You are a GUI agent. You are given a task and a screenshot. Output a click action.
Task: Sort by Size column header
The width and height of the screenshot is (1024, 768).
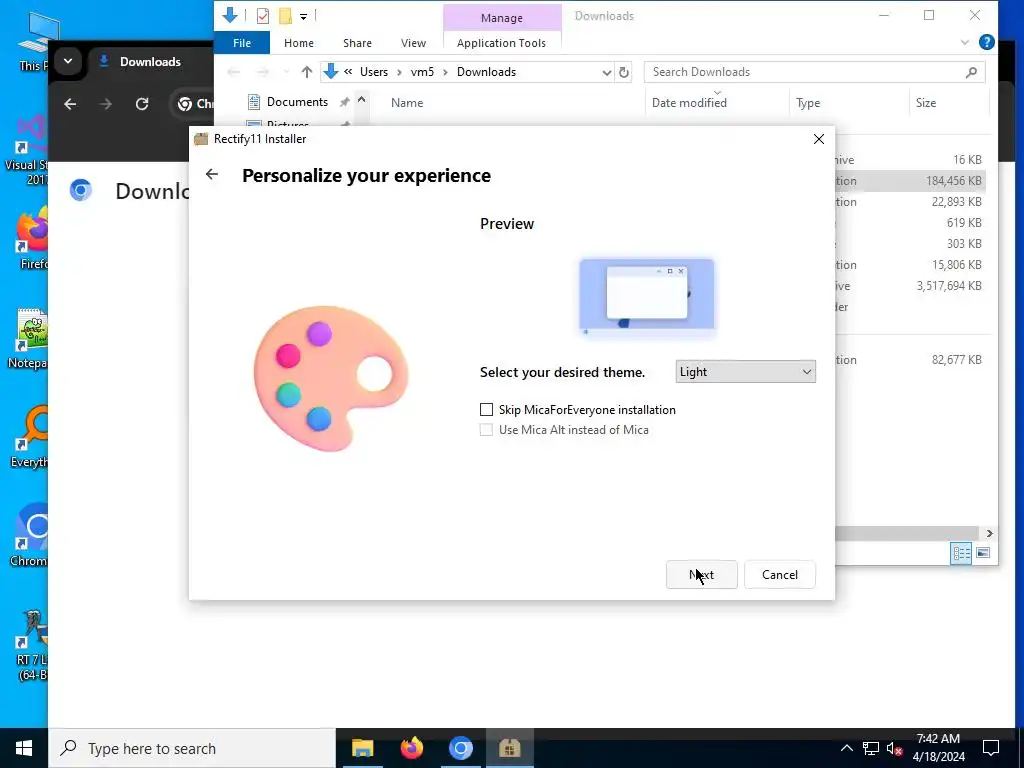pos(925,103)
